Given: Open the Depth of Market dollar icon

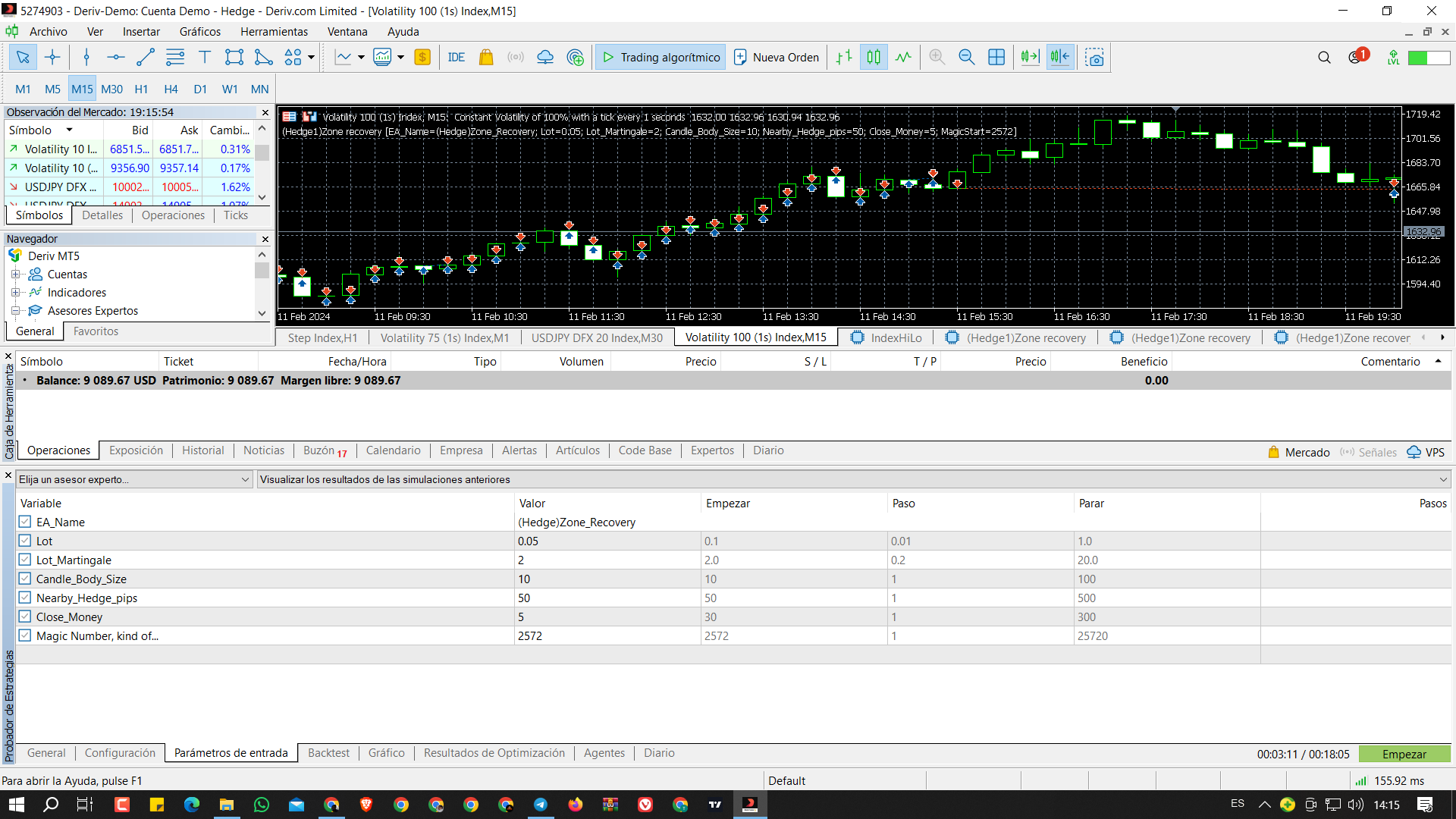Looking at the screenshot, I should pyautogui.click(x=422, y=57).
